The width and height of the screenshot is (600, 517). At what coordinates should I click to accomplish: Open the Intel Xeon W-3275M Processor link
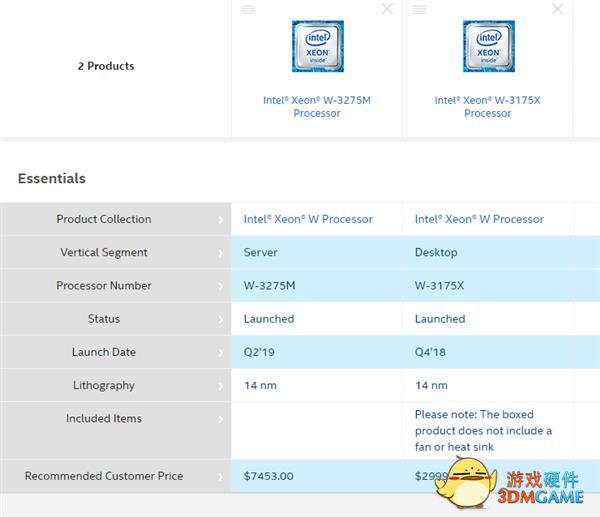pyautogui.click(x=317, y=107)
